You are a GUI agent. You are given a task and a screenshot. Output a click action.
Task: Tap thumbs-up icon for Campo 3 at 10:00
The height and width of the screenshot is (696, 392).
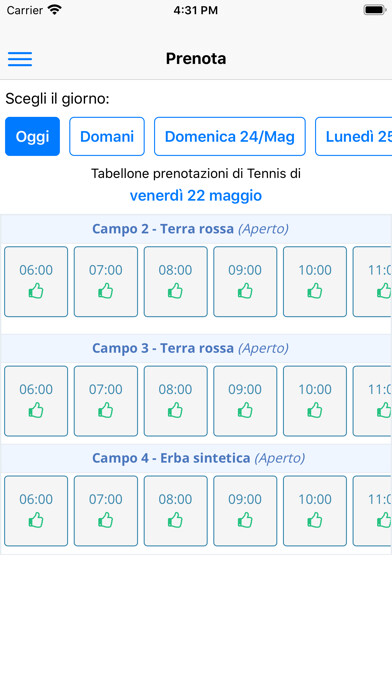tap(315, 411)
